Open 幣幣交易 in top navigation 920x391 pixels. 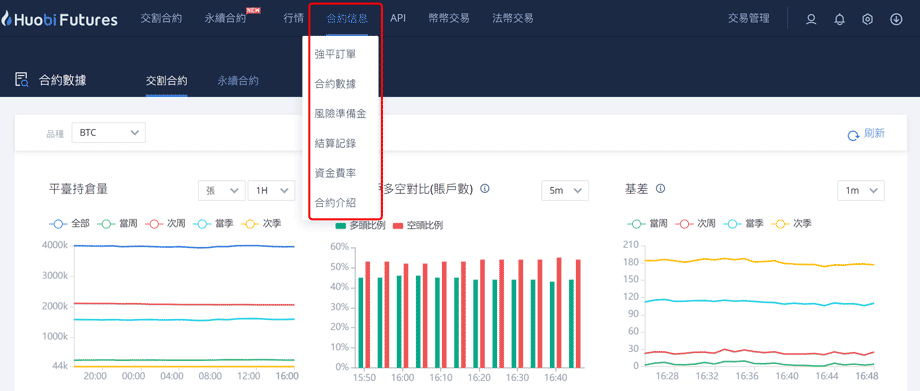pos(449,18)
